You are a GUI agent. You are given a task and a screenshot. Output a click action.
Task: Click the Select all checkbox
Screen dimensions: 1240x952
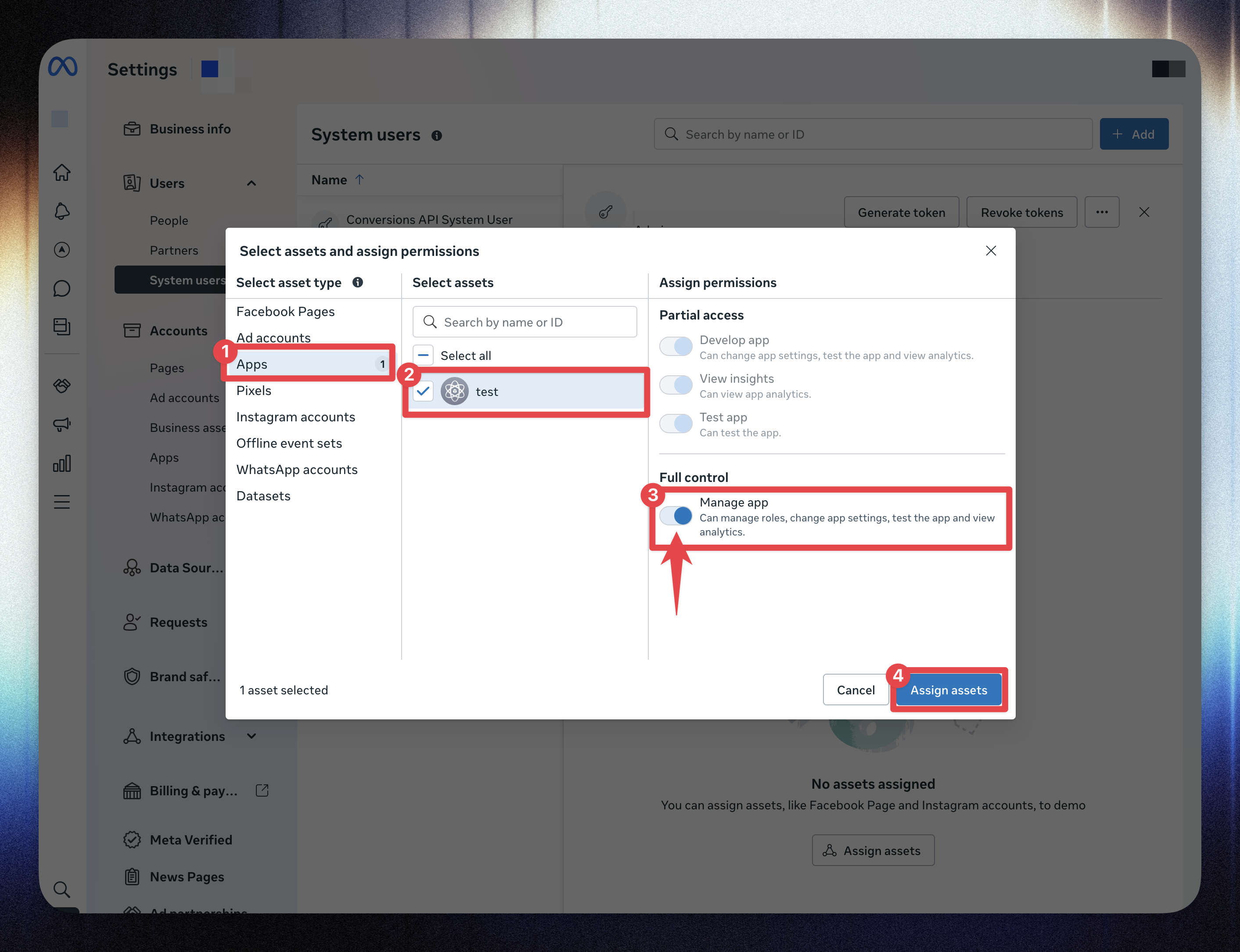coord(423,356)
